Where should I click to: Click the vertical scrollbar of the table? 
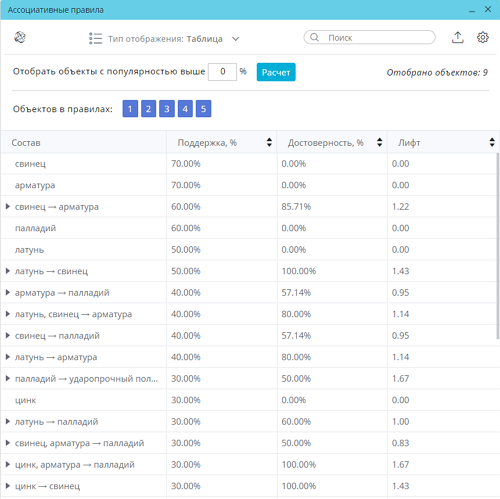pos(498,247)
